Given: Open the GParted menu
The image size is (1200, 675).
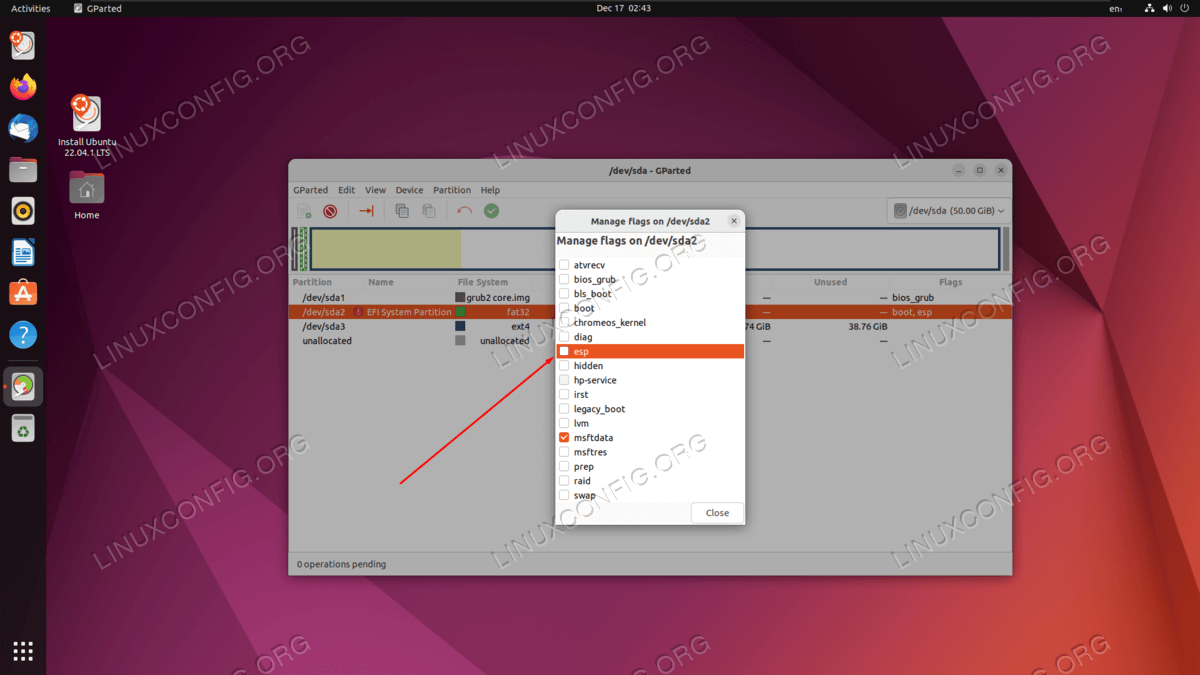Looking at the screenshot, I should 310,190.
